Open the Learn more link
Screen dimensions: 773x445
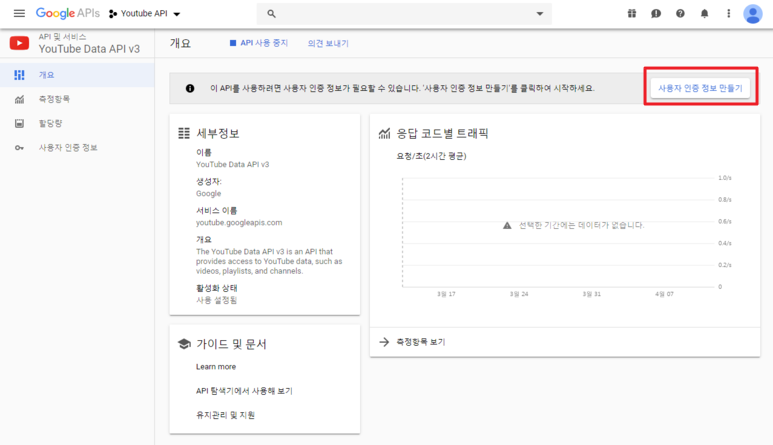point(216,367)
